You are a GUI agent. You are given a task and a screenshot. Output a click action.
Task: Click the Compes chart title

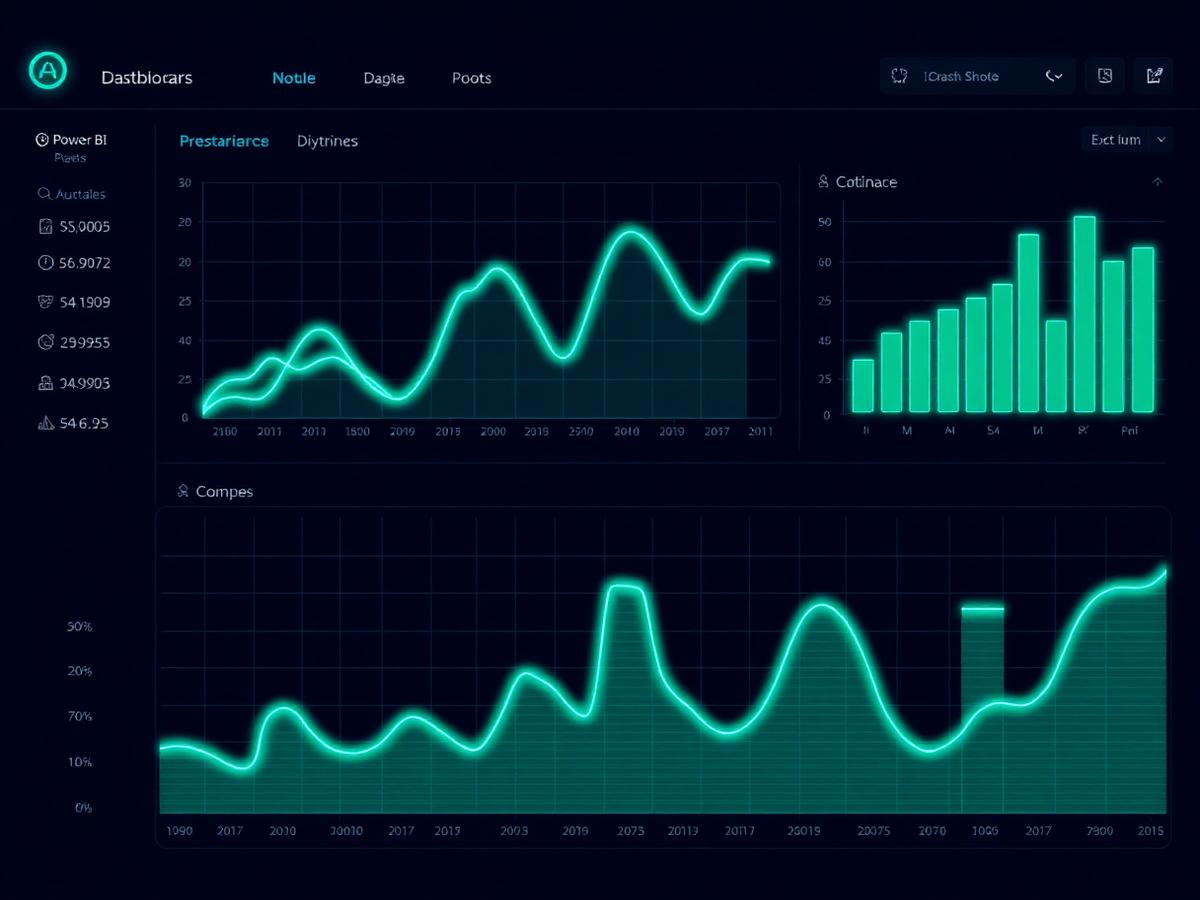point(224,492)
